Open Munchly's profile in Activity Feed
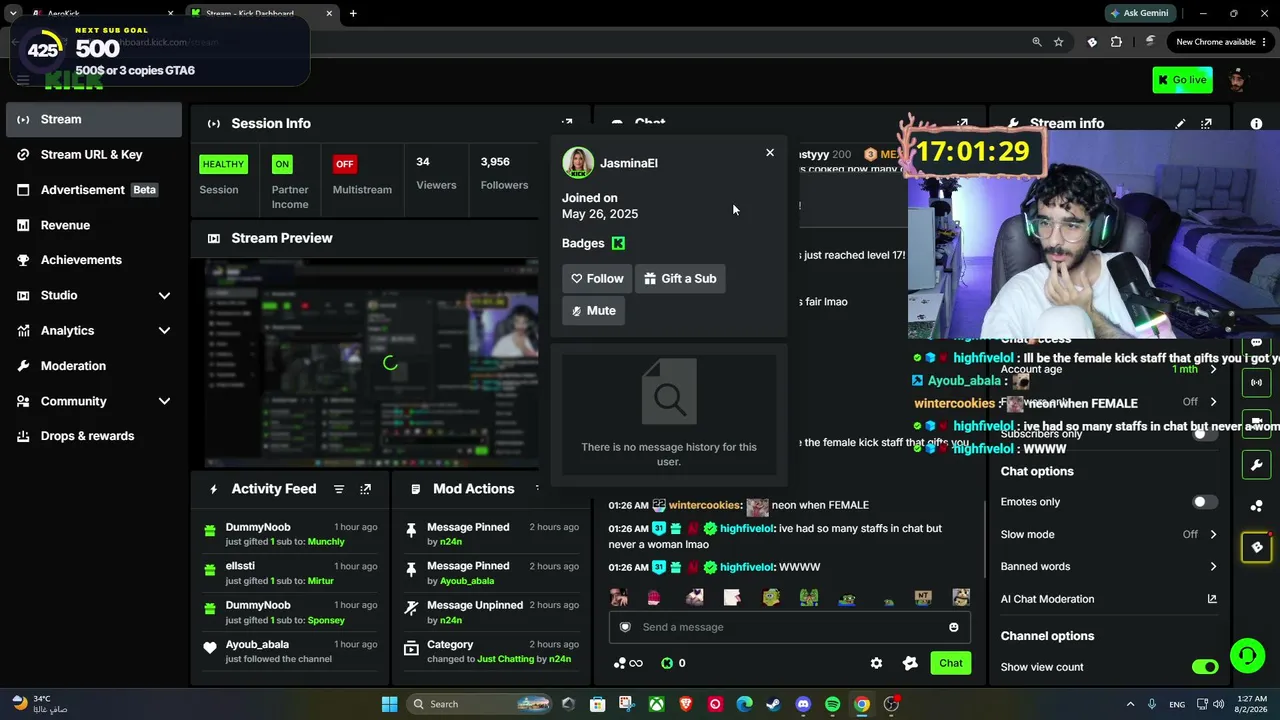 coord(326,542)
